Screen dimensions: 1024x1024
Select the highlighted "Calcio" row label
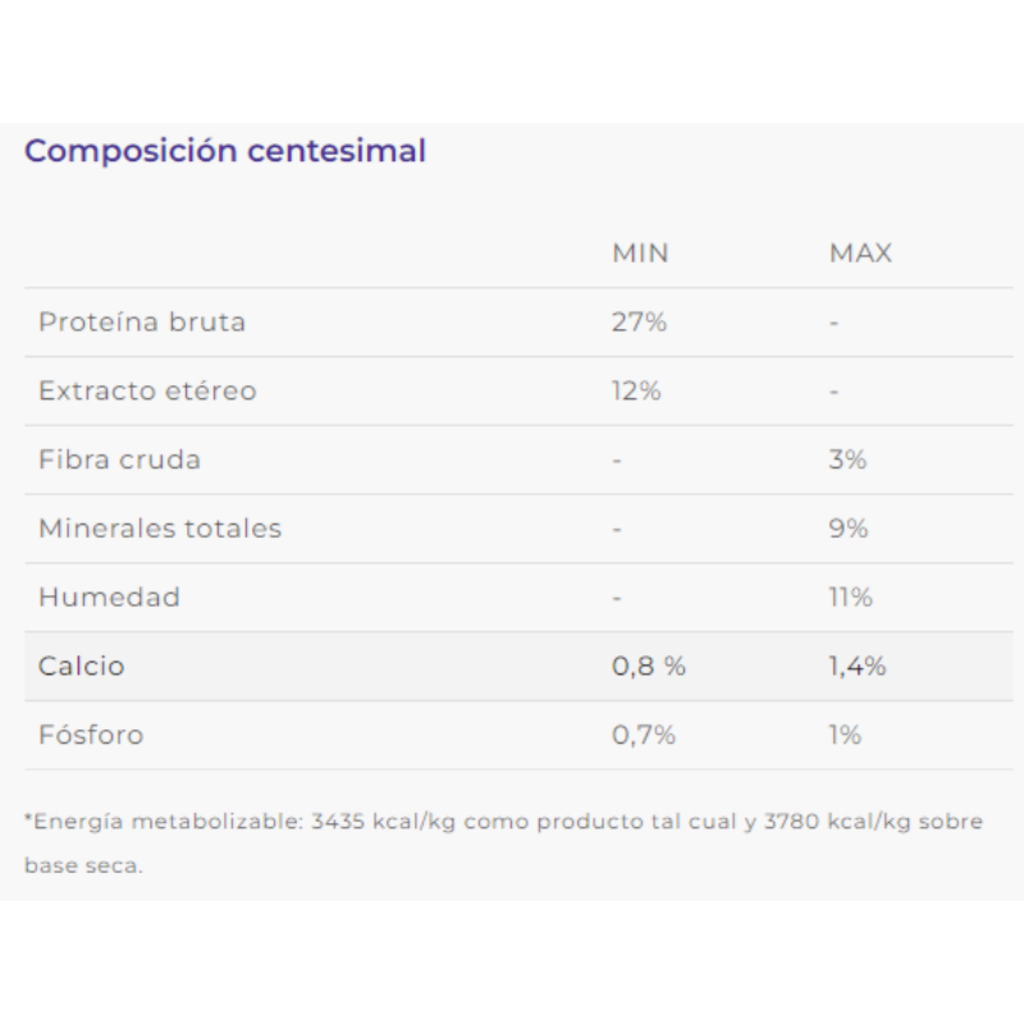81,666
